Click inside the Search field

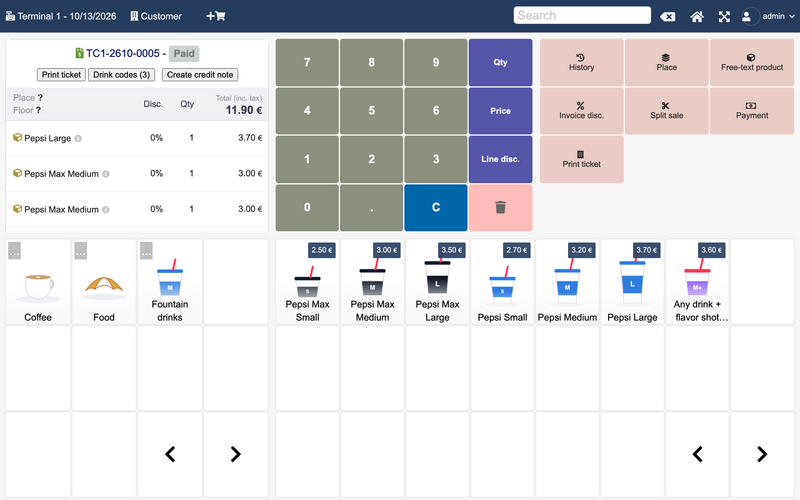tap(582, 15)
